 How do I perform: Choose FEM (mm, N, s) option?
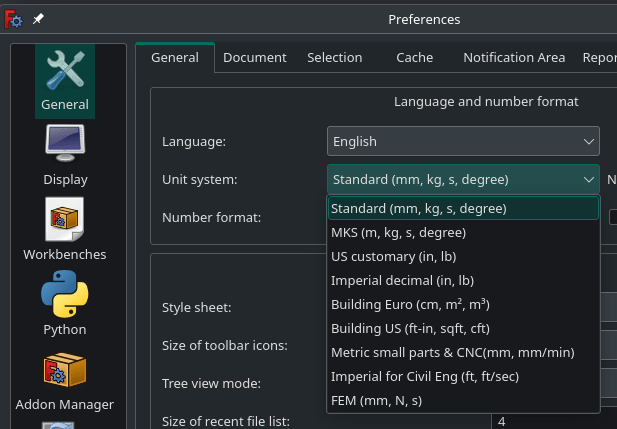coord(463,401)
